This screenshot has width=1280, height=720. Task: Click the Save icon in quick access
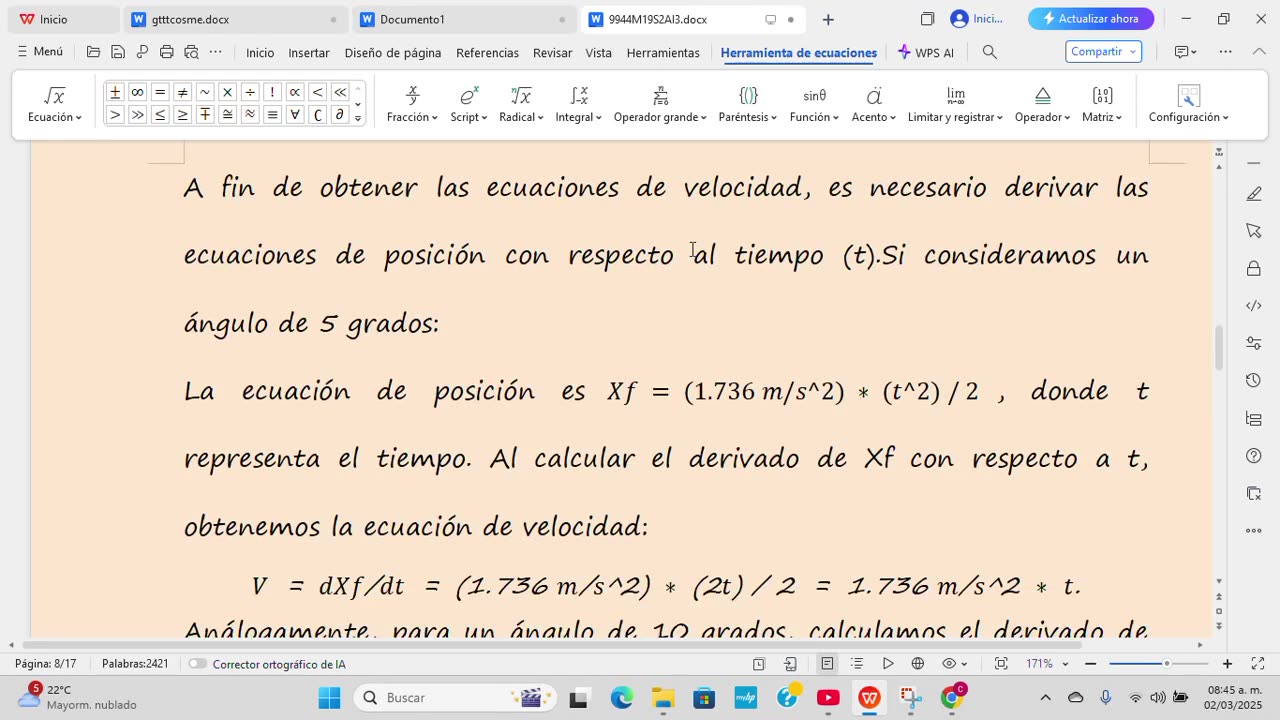pos(117,52)
